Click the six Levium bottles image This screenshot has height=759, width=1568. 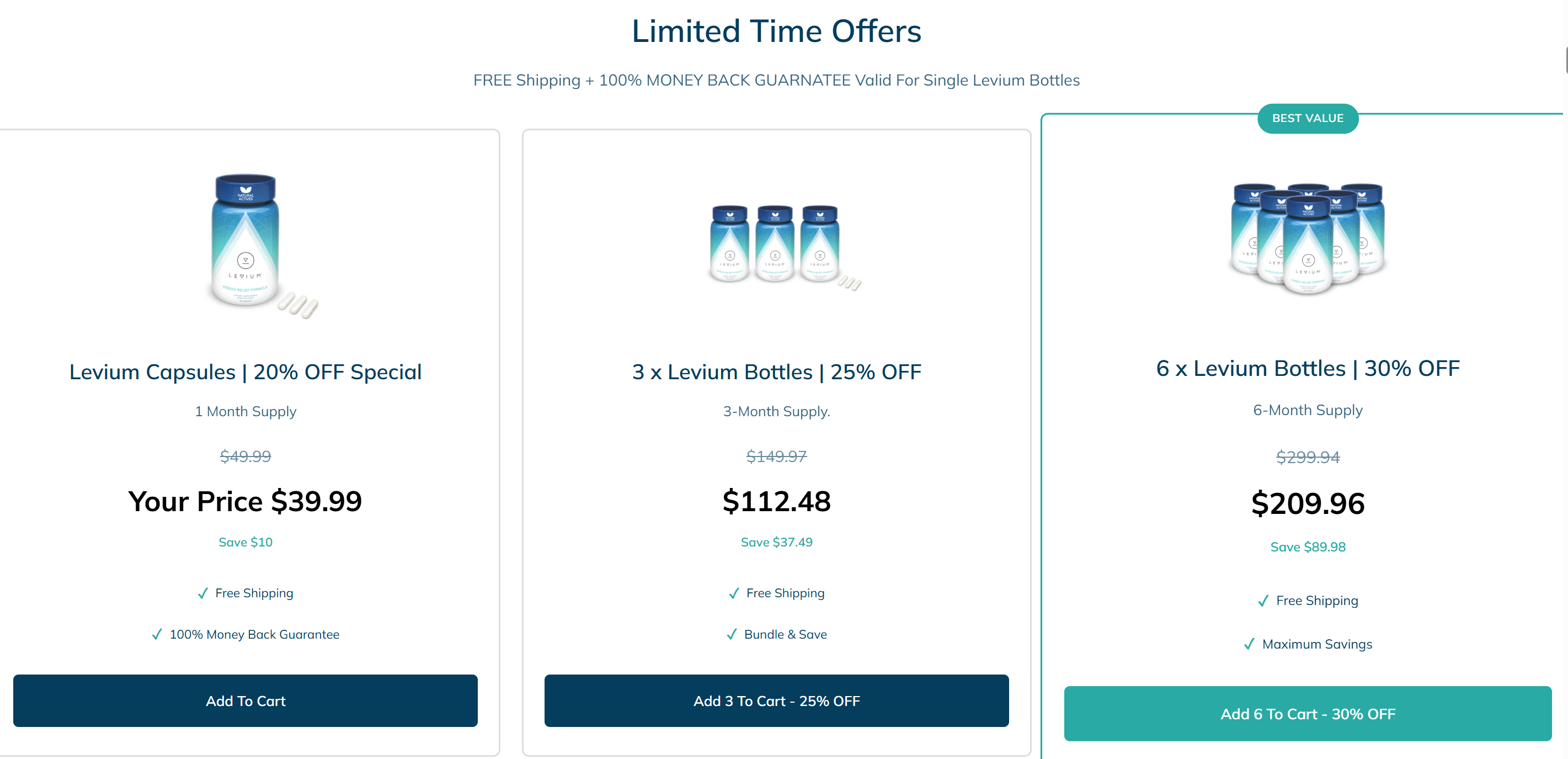[1308, 239]
